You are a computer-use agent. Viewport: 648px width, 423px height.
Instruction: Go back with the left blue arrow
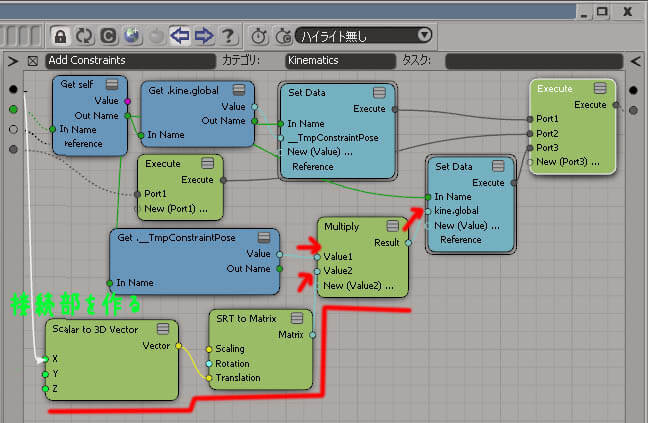[180, 35]
